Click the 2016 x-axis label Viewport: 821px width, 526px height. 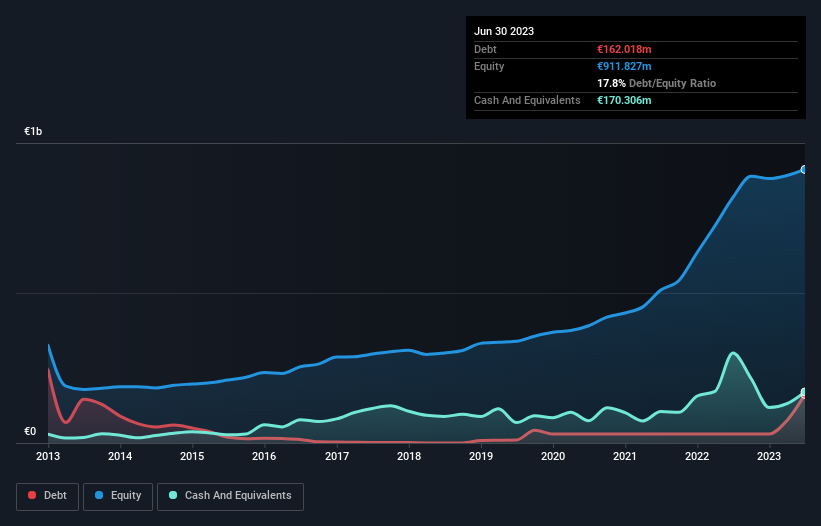[264, 456]
